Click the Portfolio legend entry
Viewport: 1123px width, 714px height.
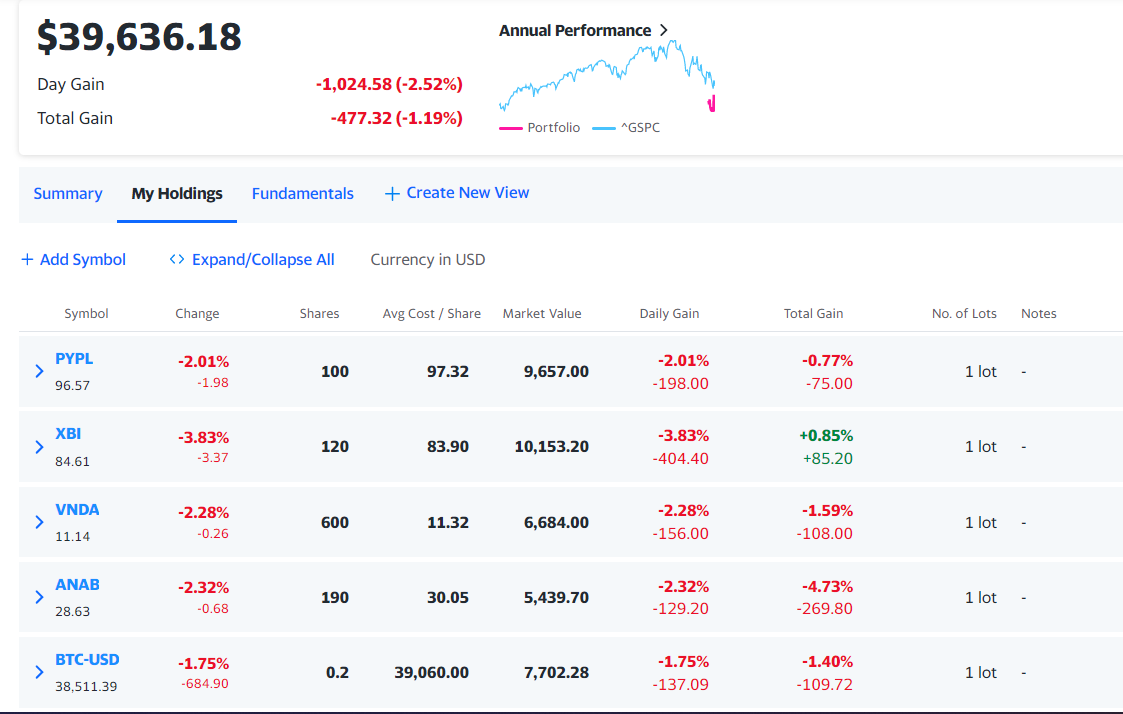click(540, 127)
